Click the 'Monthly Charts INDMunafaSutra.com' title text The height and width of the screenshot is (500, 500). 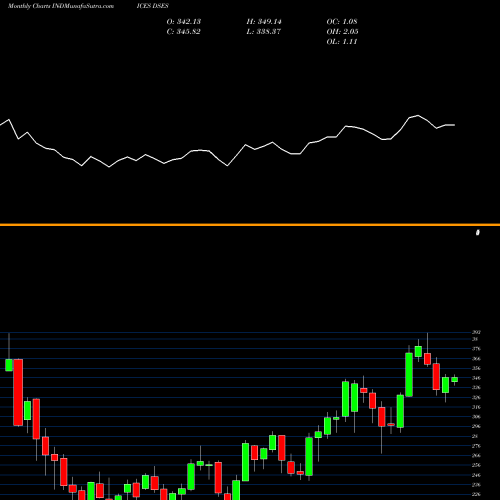pos(61,6)
